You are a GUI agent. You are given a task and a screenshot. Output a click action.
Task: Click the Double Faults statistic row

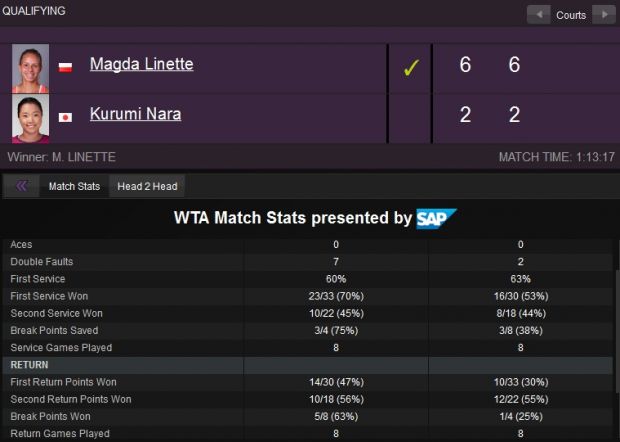tap(308, 262)
